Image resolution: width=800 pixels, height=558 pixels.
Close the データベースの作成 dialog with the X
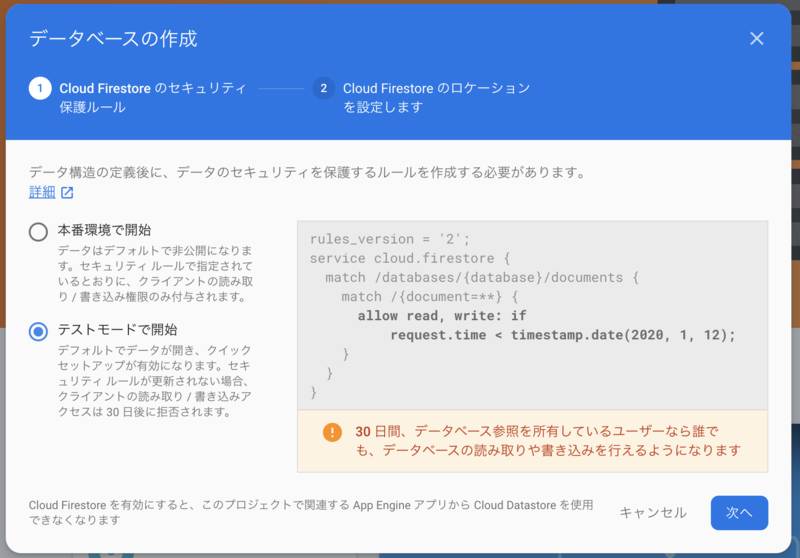pos(756,39)
